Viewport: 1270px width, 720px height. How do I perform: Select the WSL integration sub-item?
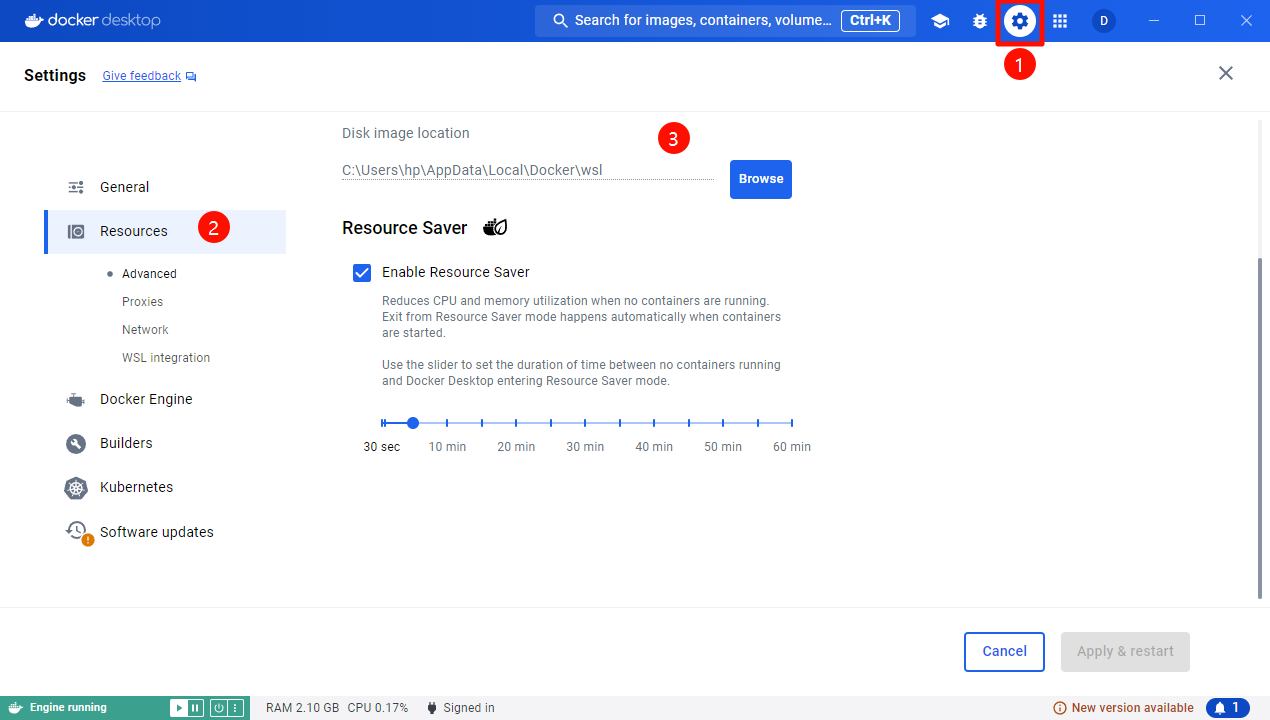tap(166, 358)
